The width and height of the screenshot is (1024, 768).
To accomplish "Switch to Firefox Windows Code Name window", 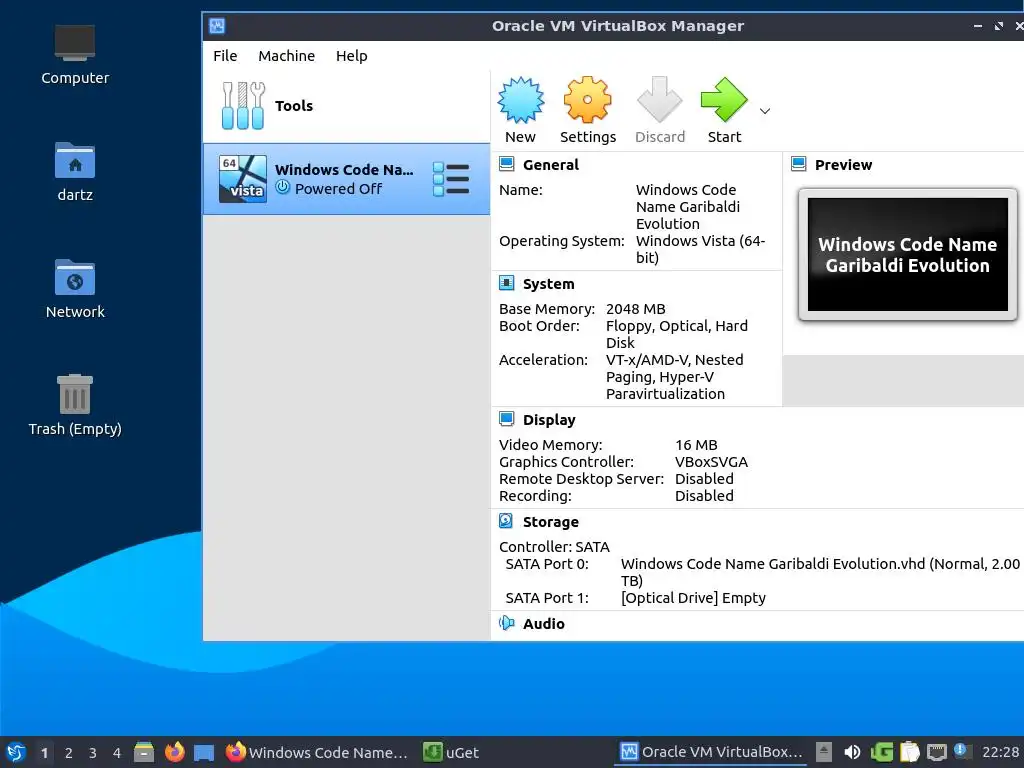I will click(317, 752).
